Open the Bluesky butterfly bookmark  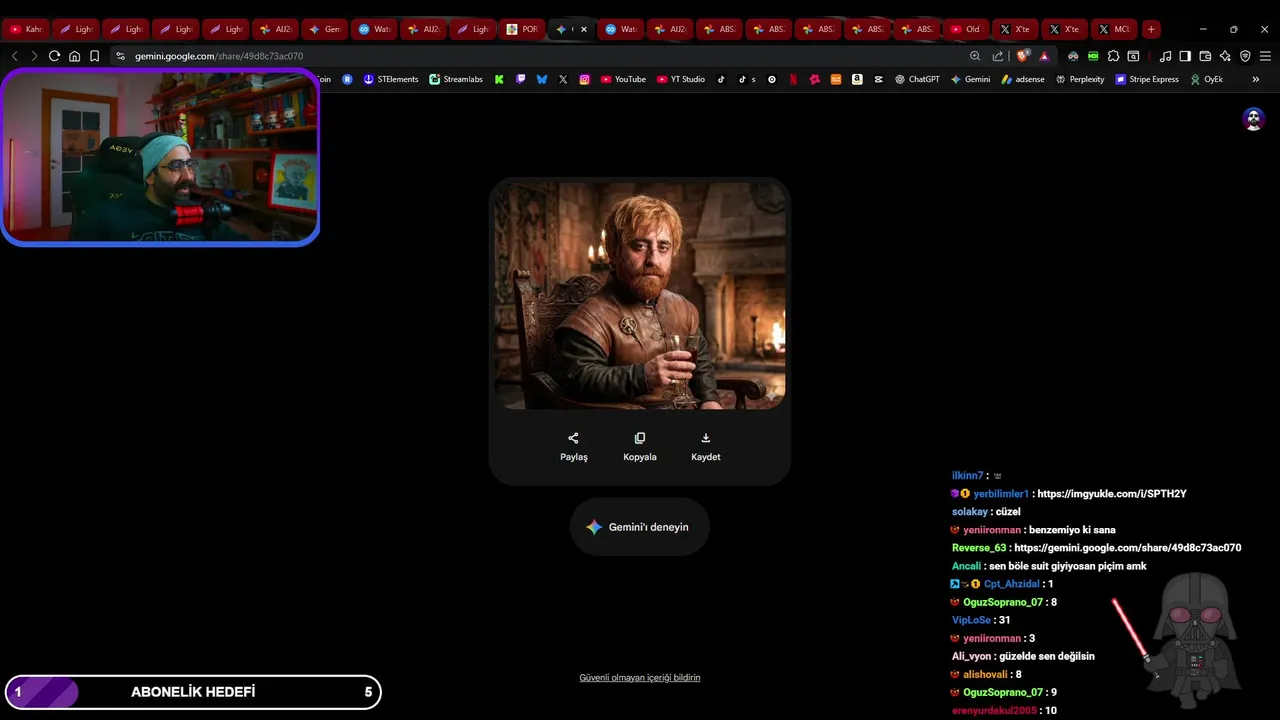coord(542,79)
